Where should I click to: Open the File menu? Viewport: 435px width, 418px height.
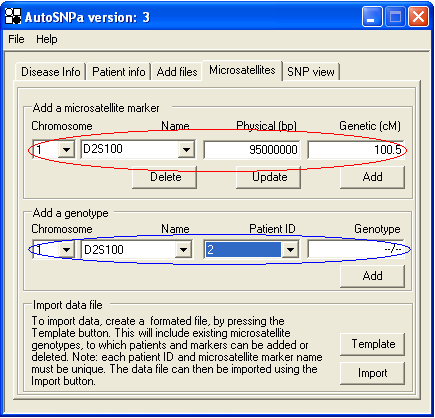(x=16, y=39)
